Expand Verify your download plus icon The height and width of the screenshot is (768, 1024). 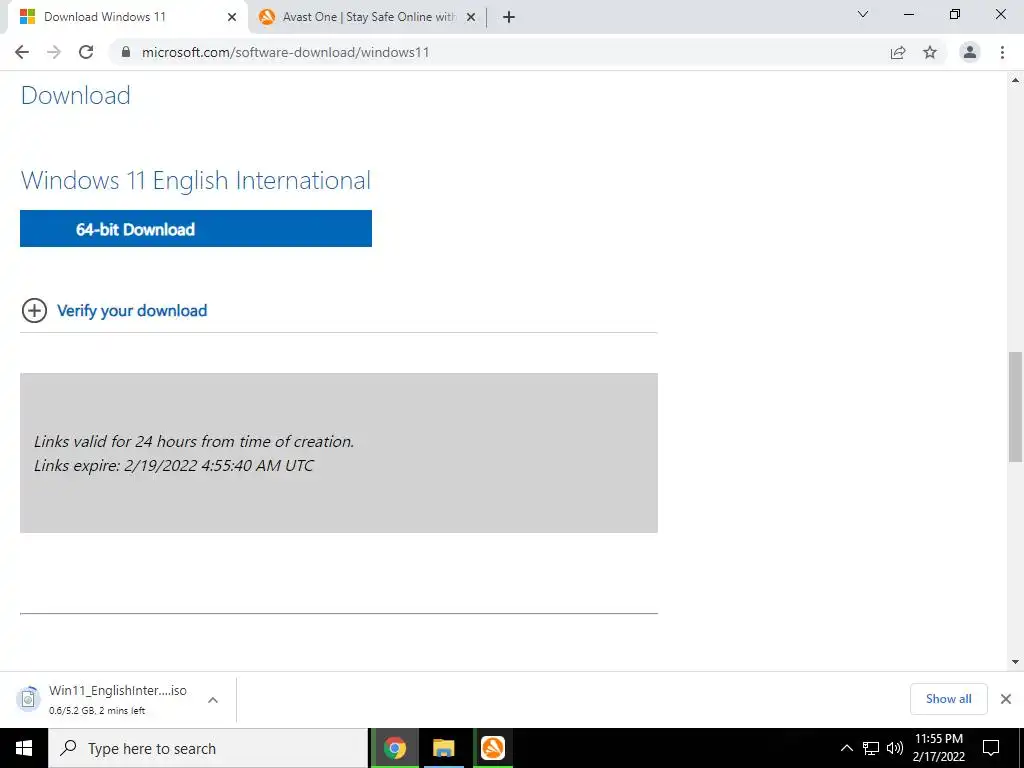click(x=34, y=311)
